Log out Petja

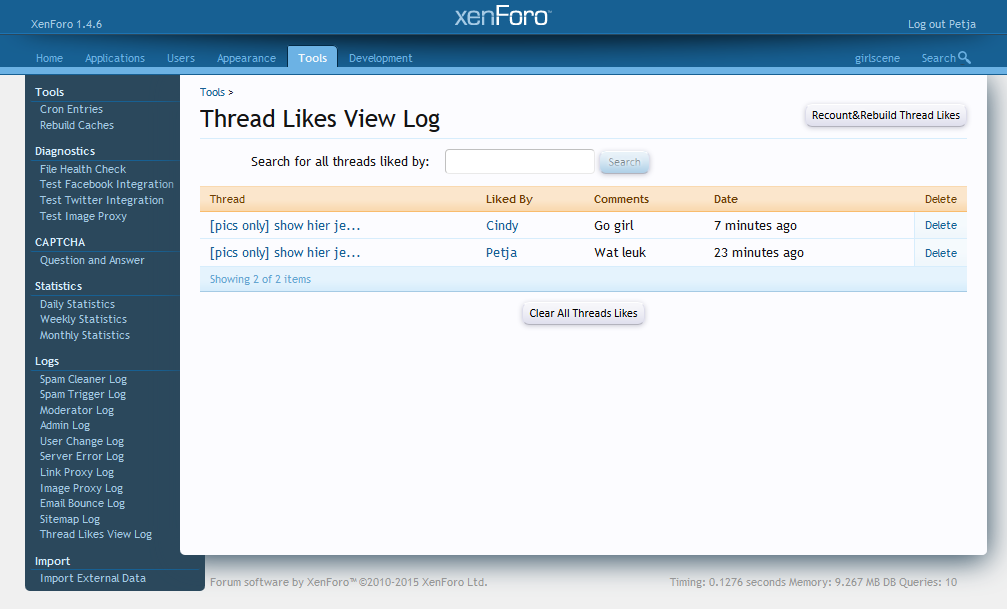[941, 24]
